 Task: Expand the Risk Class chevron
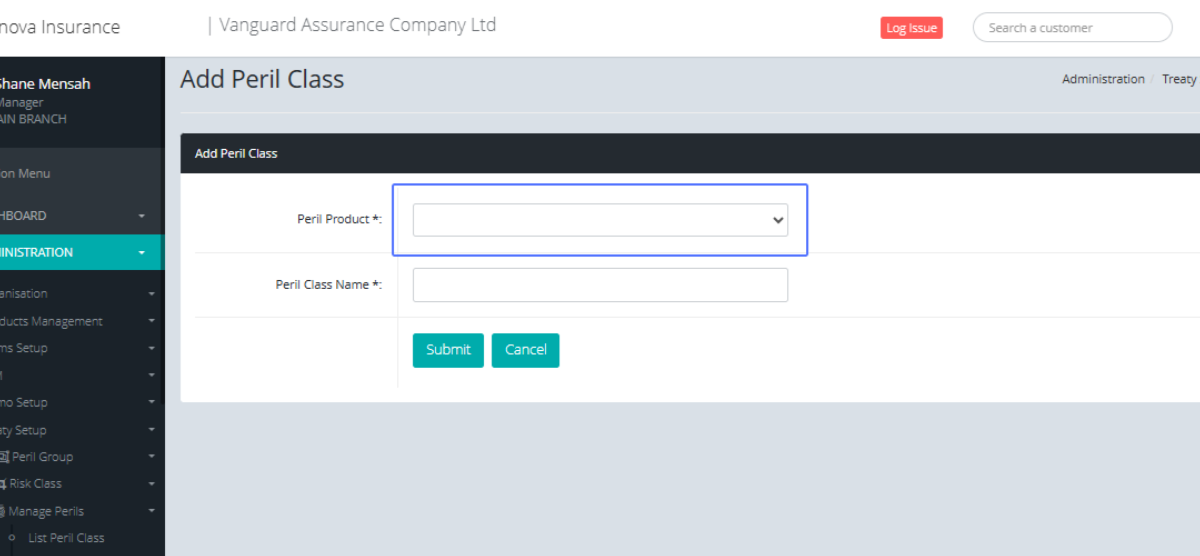pos(151,484)
